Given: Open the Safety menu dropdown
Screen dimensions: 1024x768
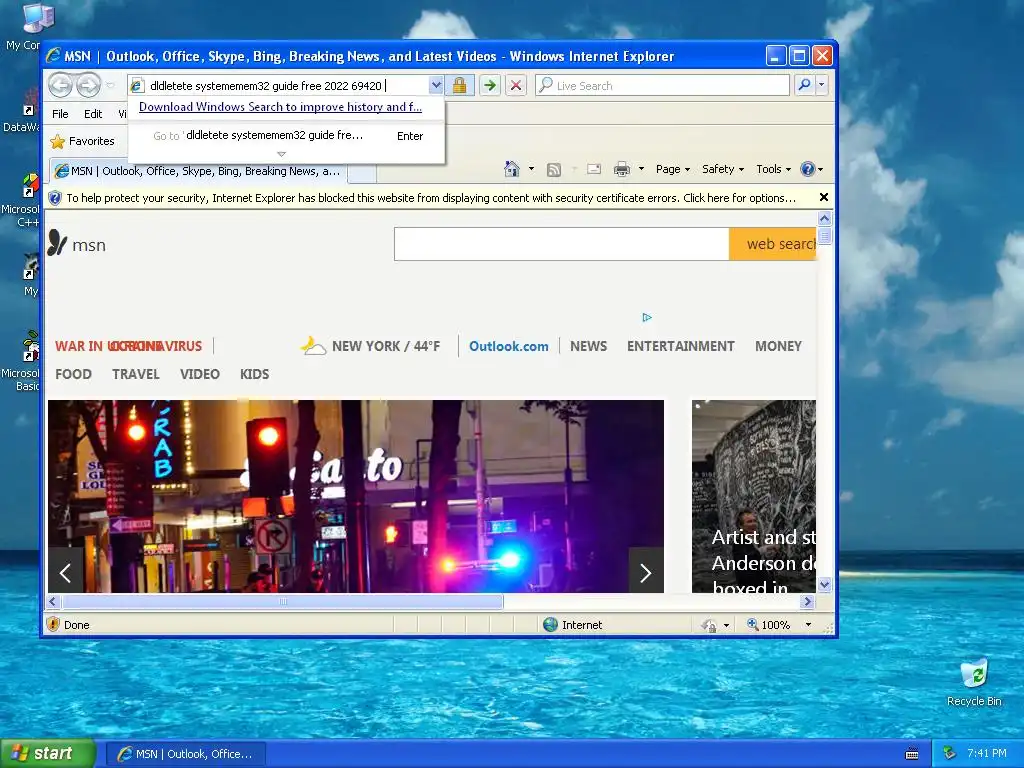Looking at the screenshot, I should [x=723, y=169].
